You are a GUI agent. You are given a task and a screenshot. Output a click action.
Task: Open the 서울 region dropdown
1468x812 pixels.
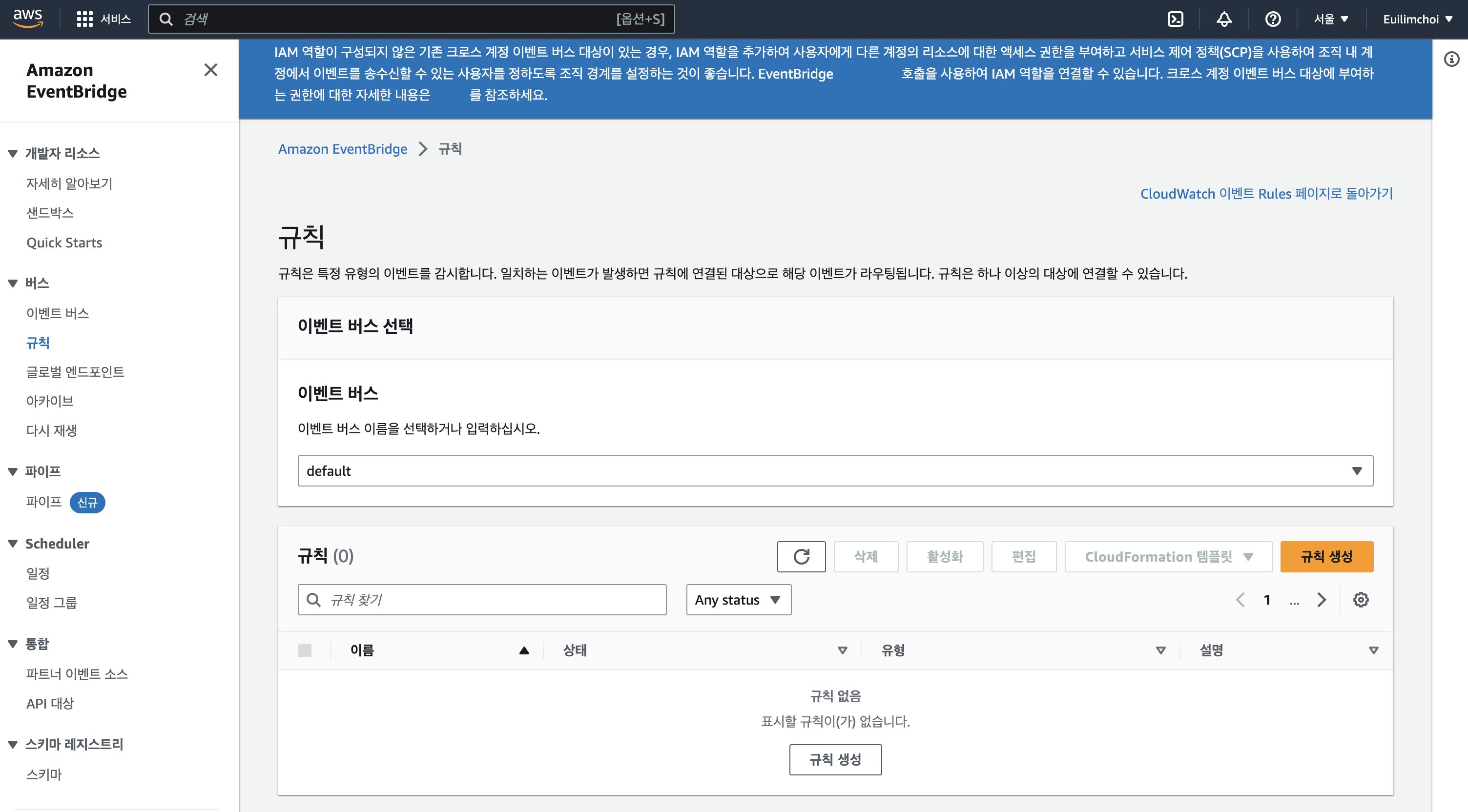tap(1331, 20)
